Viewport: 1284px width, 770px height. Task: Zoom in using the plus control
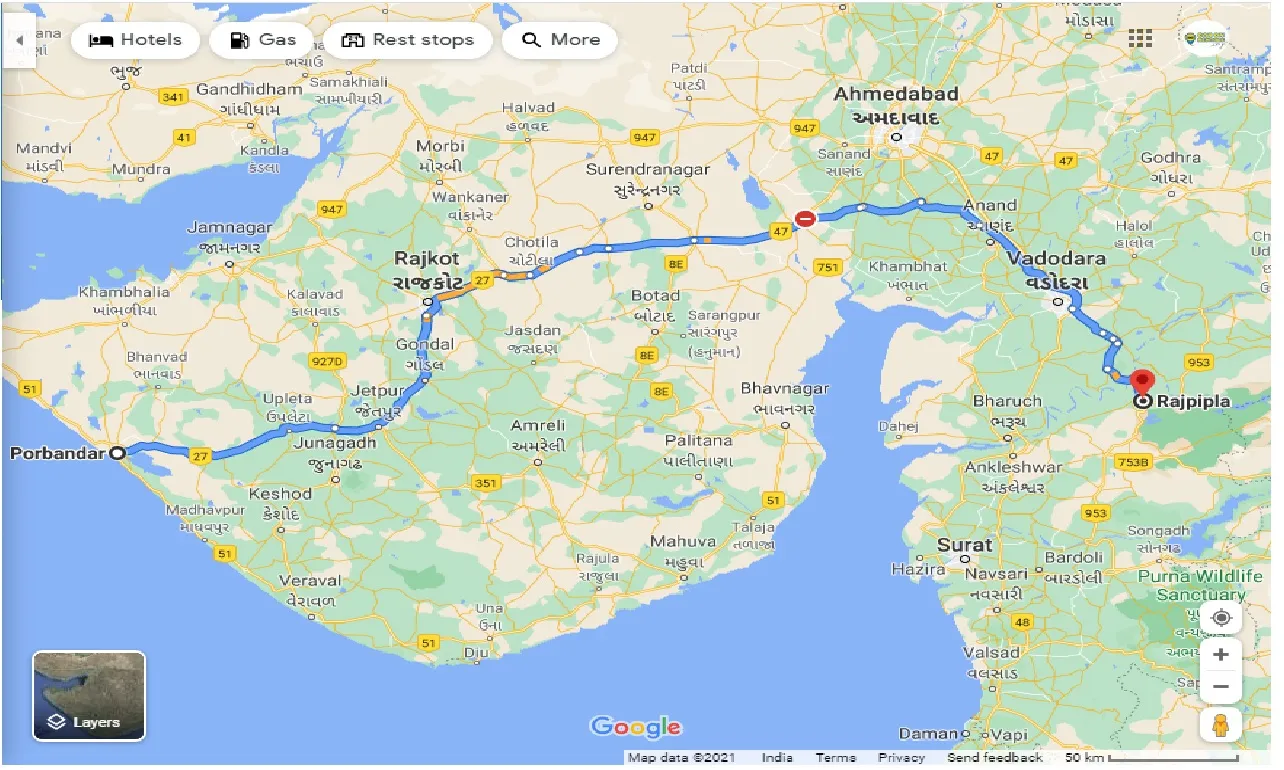[x=1221, y=654]
